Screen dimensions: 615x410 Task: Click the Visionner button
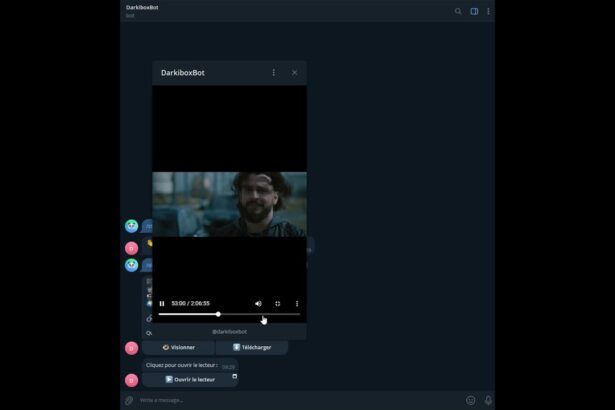[x=178, y=348]
